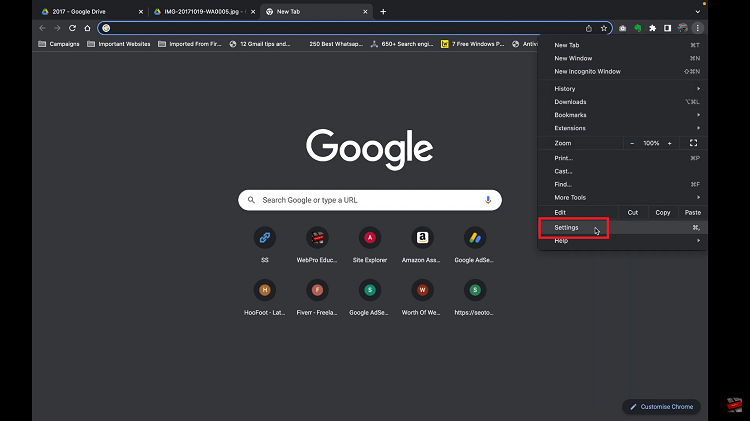The image size is (750, 421).
Task: Click the share page icon in address bar
Action: point(589,28)
